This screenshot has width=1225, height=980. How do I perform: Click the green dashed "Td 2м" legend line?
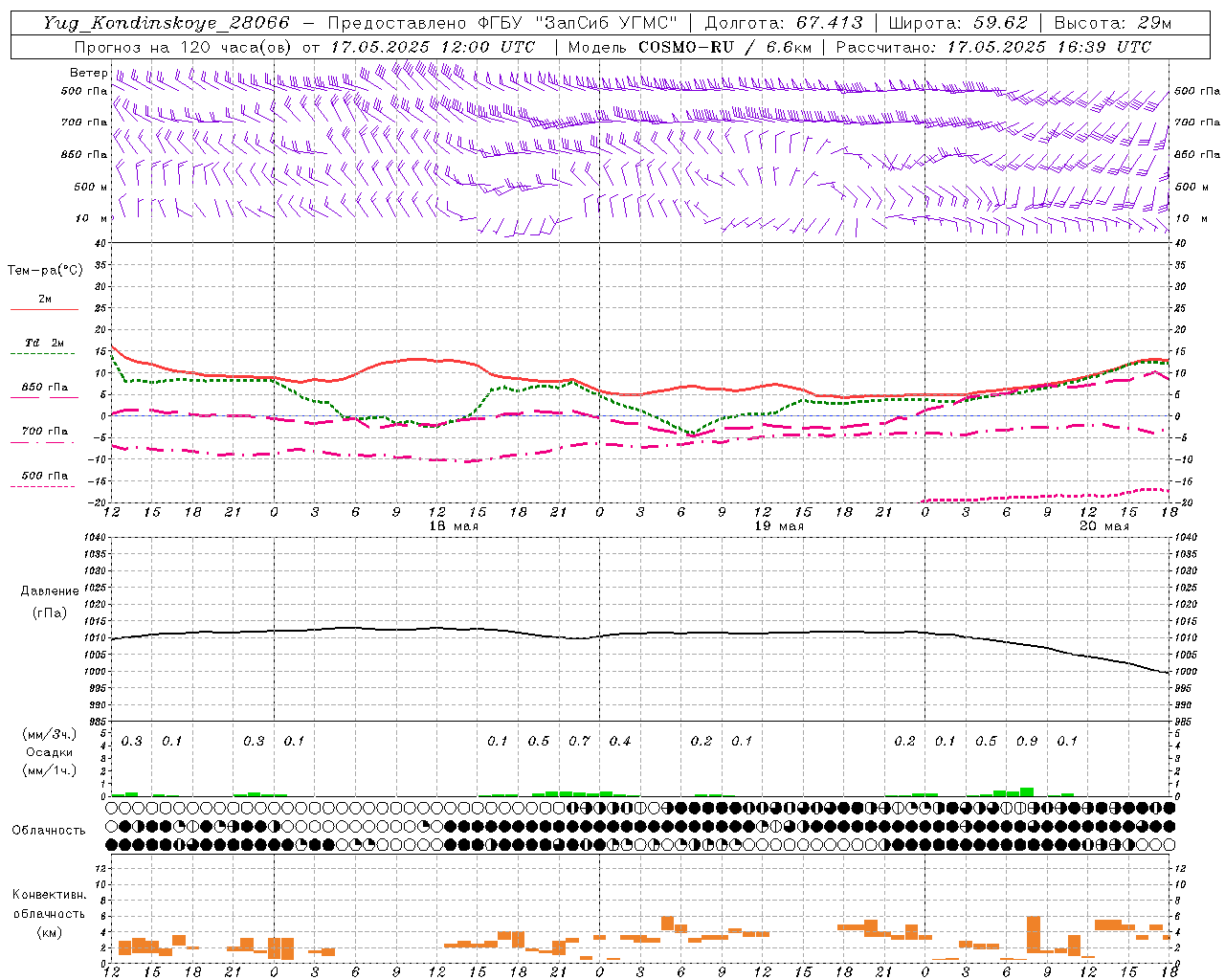44,353
